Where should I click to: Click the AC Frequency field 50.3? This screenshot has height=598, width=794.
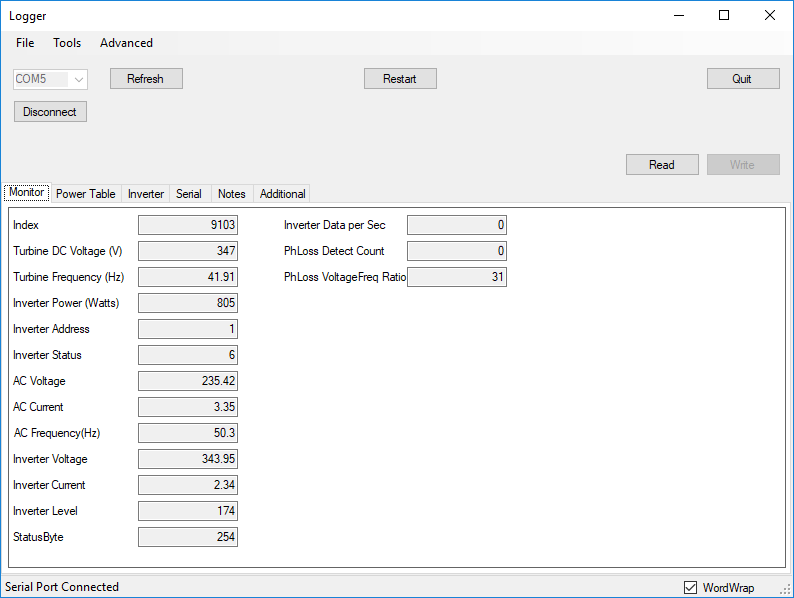(x=188, y=433)
